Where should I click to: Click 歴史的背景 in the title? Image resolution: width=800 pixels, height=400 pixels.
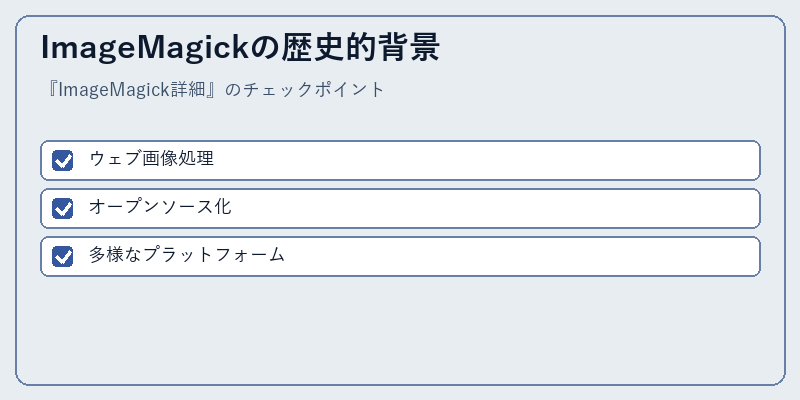360,47
